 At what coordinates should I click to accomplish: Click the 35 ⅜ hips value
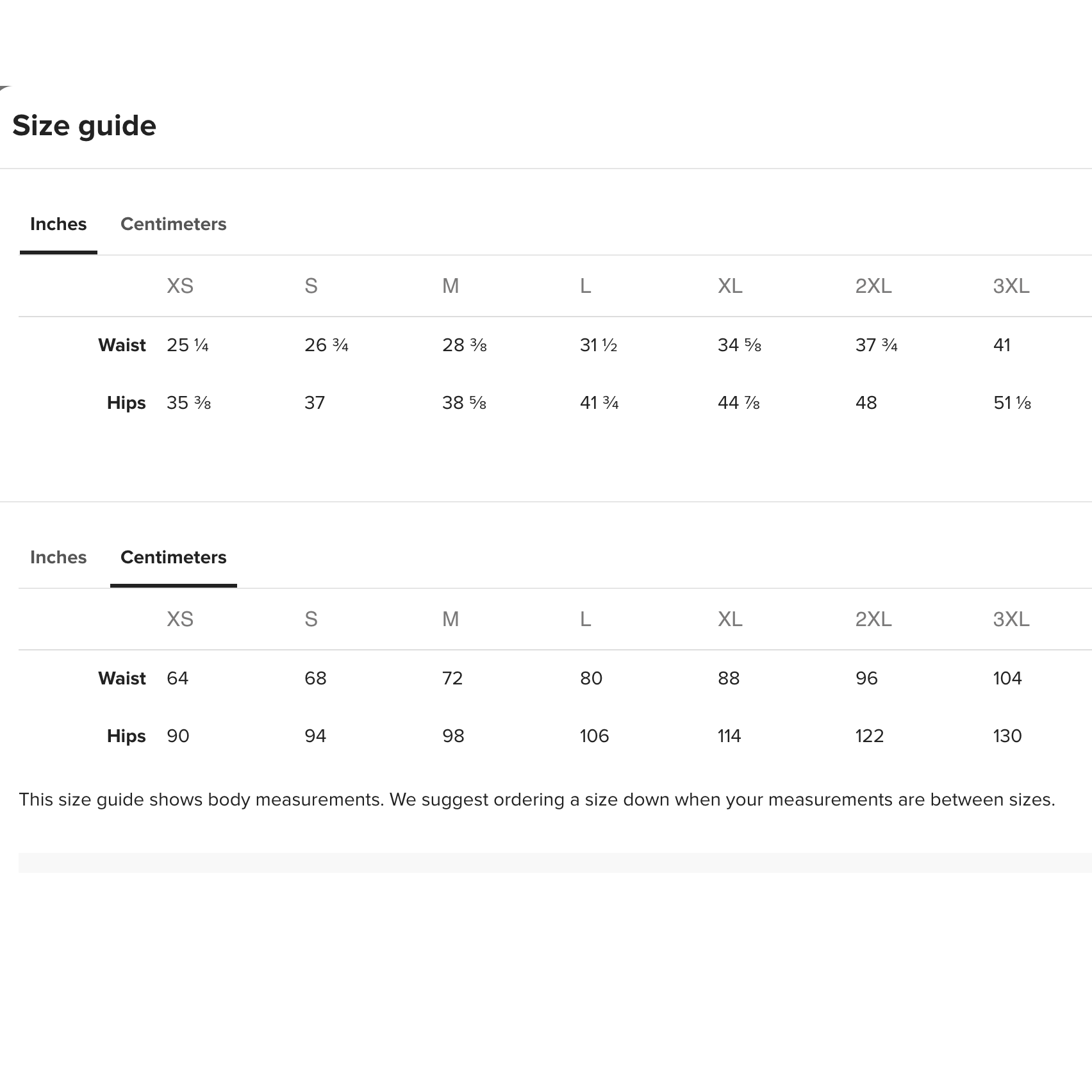[x=188, y=403]
